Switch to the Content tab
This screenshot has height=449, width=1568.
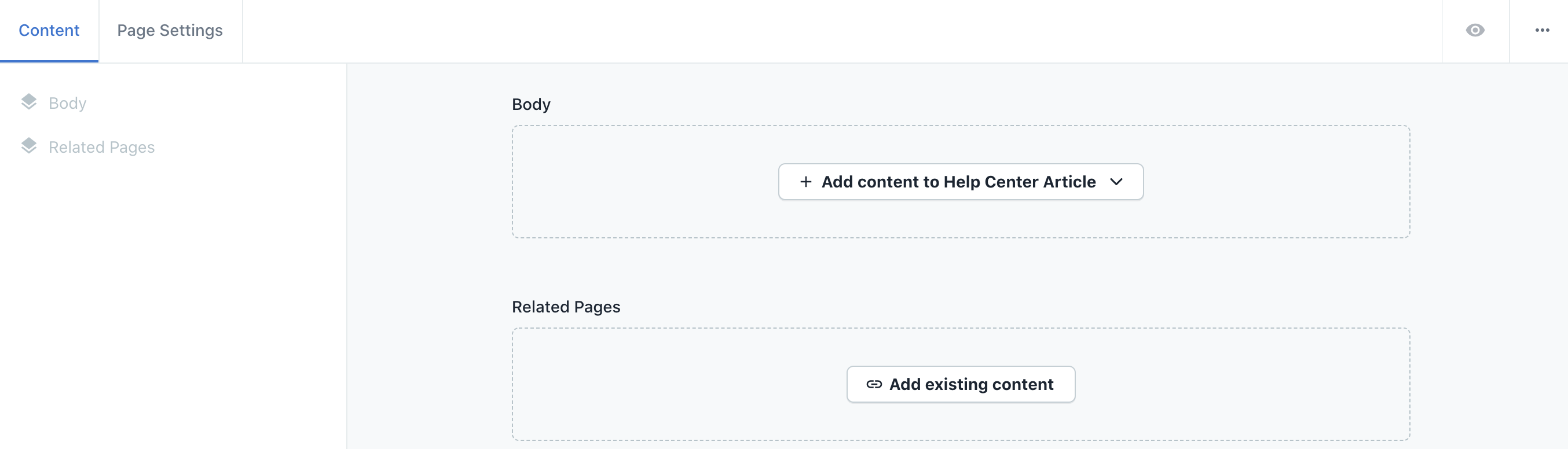[x=49, y=31]
